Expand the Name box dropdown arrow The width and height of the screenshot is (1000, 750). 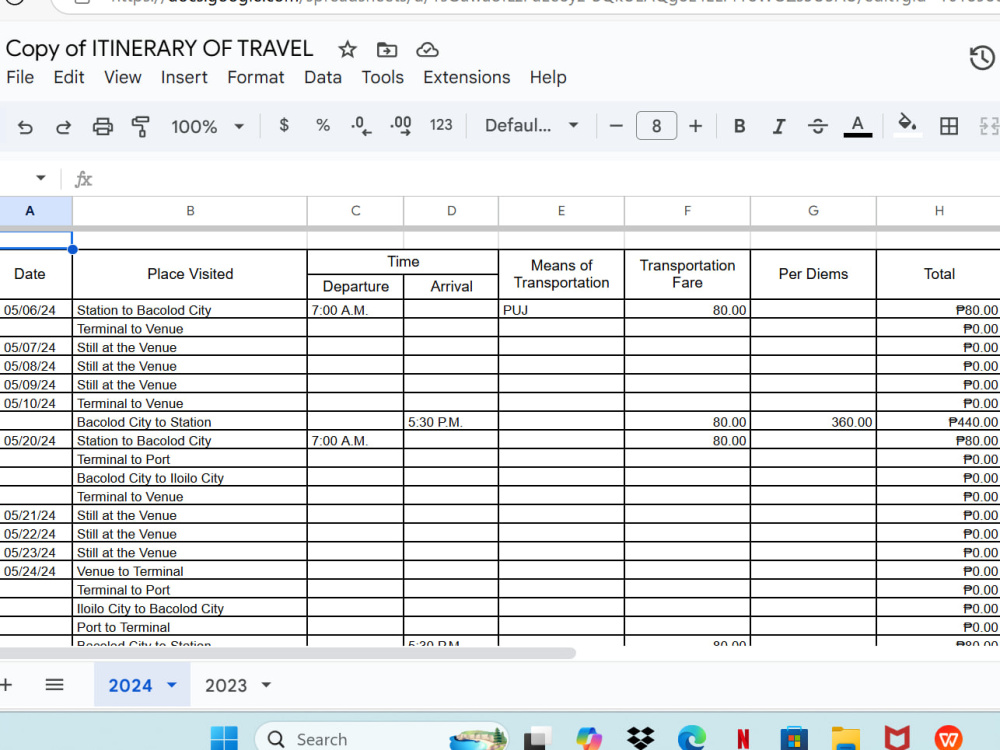click(41, 178)
